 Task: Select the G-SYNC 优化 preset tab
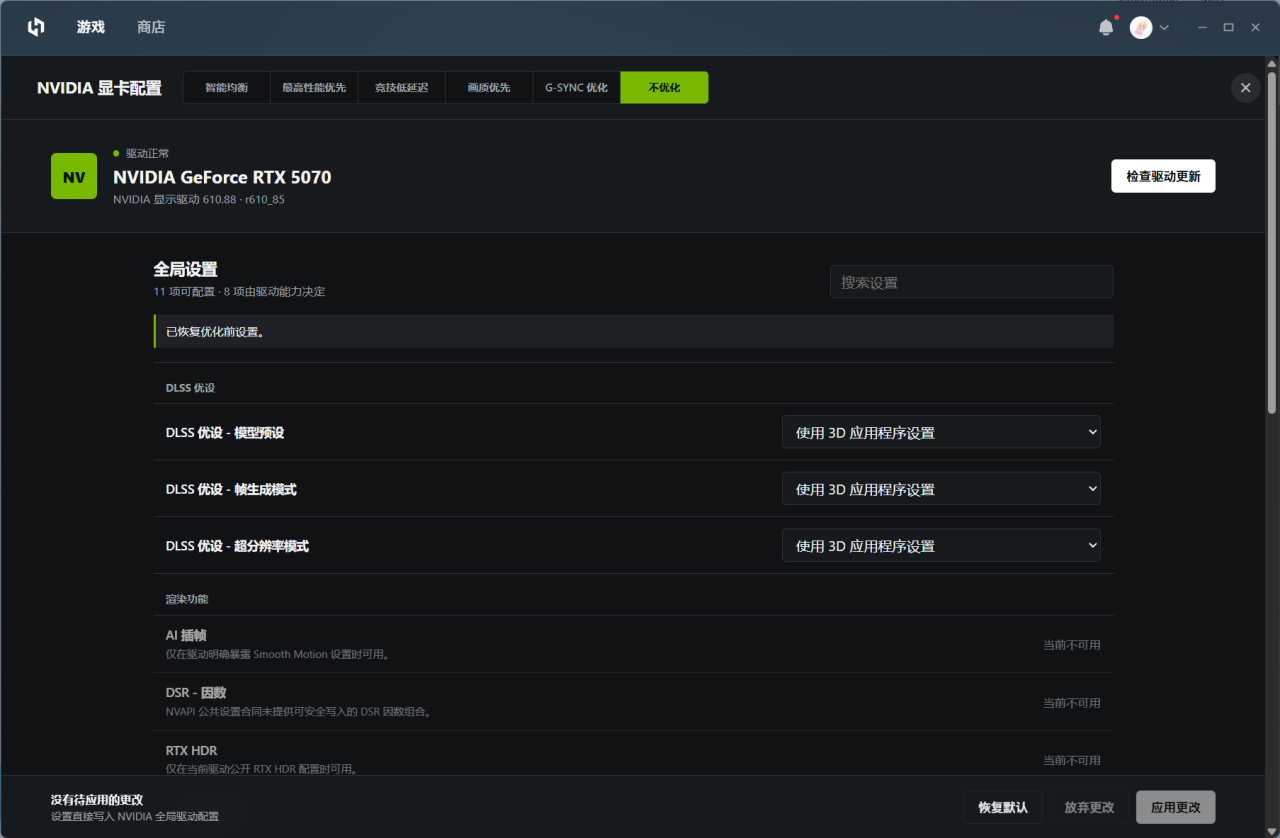point(576,88)
